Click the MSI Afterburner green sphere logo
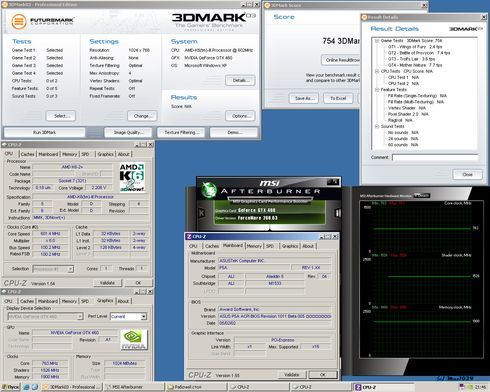 pos(209,190)
